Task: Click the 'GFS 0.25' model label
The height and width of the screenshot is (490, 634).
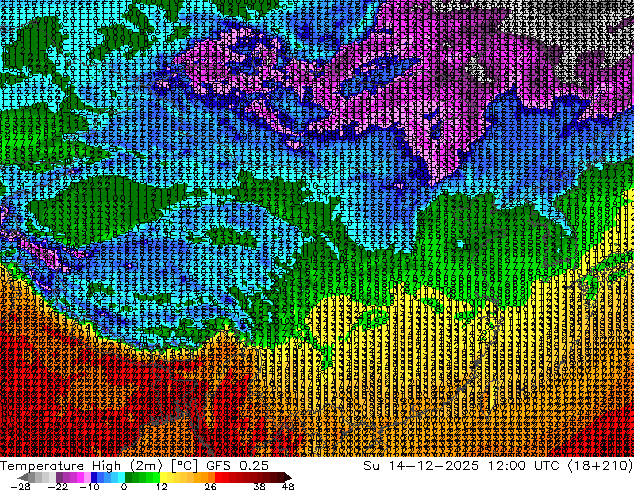Action: (237, 466)
